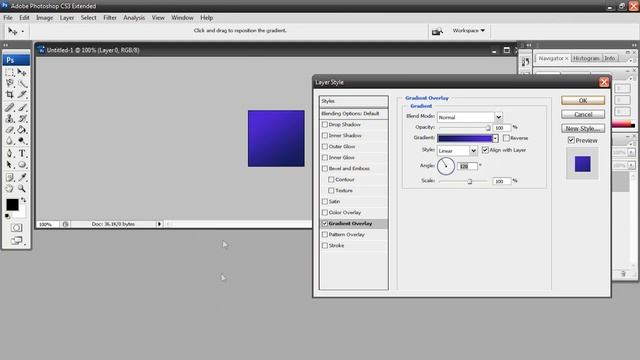Select the Ellipse shape tool
Image resolution: width=640 pixels, height=360 pixels.
[x=22, y=164]
